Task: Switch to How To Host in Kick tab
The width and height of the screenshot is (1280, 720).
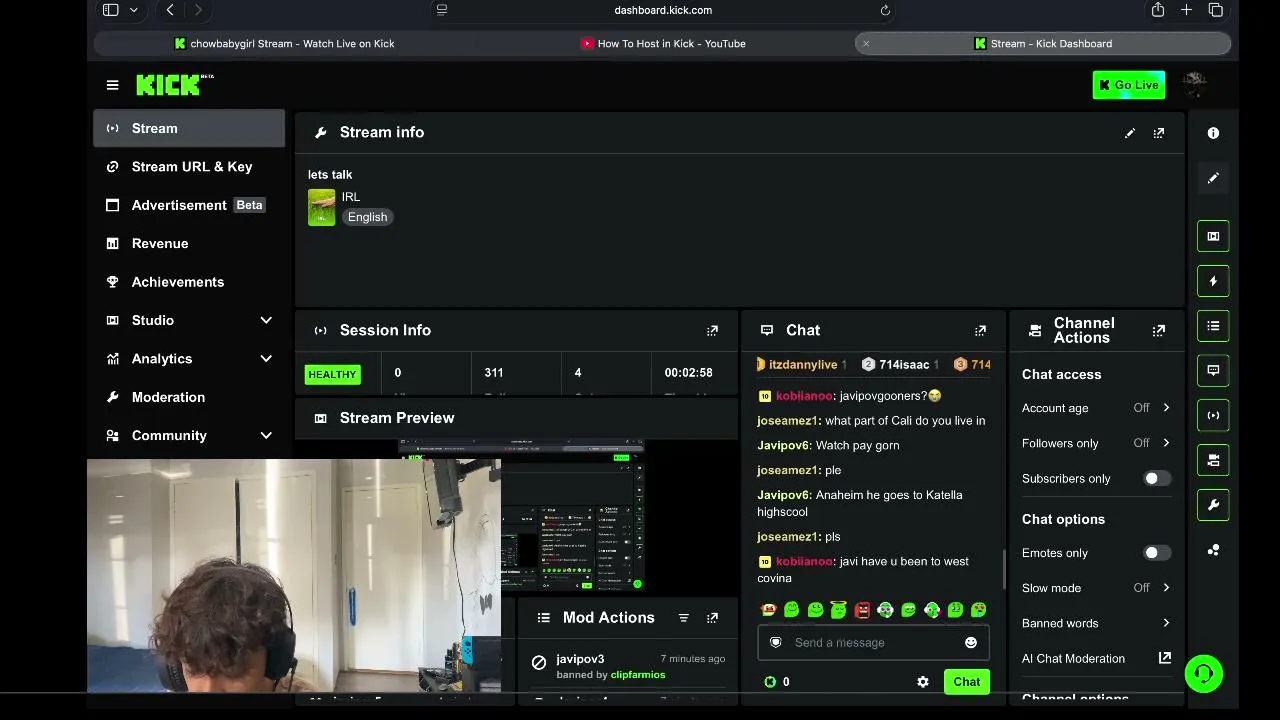Action: click(x=663, y=44)
